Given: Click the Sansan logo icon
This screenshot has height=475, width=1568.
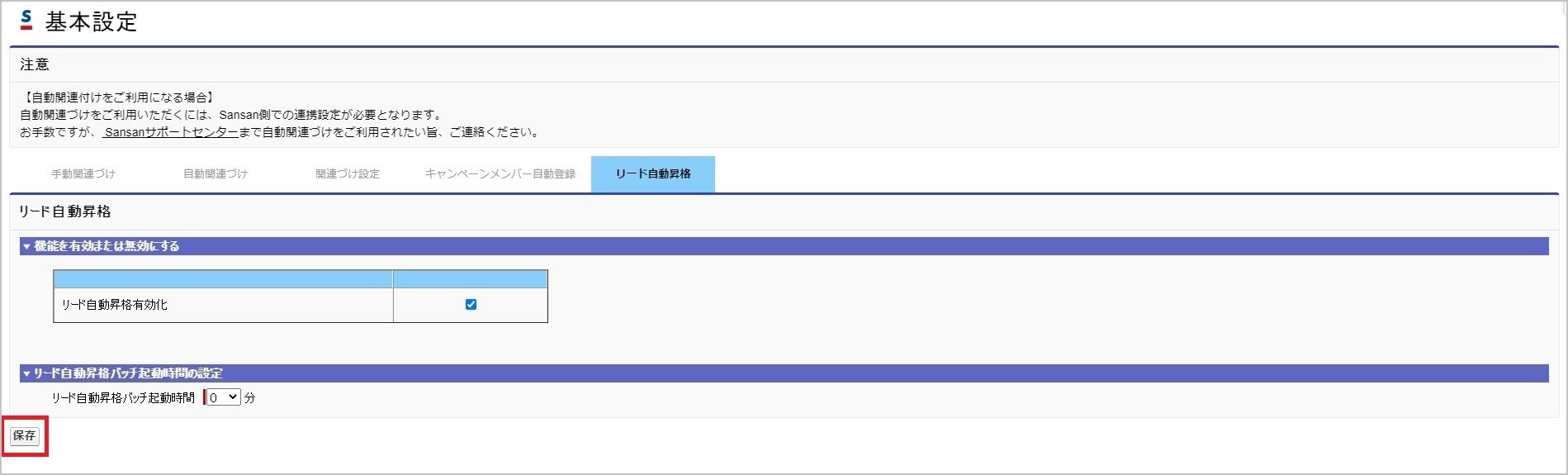Looking at the screenshot, I should pyautogui.click(x=26, y=20).
